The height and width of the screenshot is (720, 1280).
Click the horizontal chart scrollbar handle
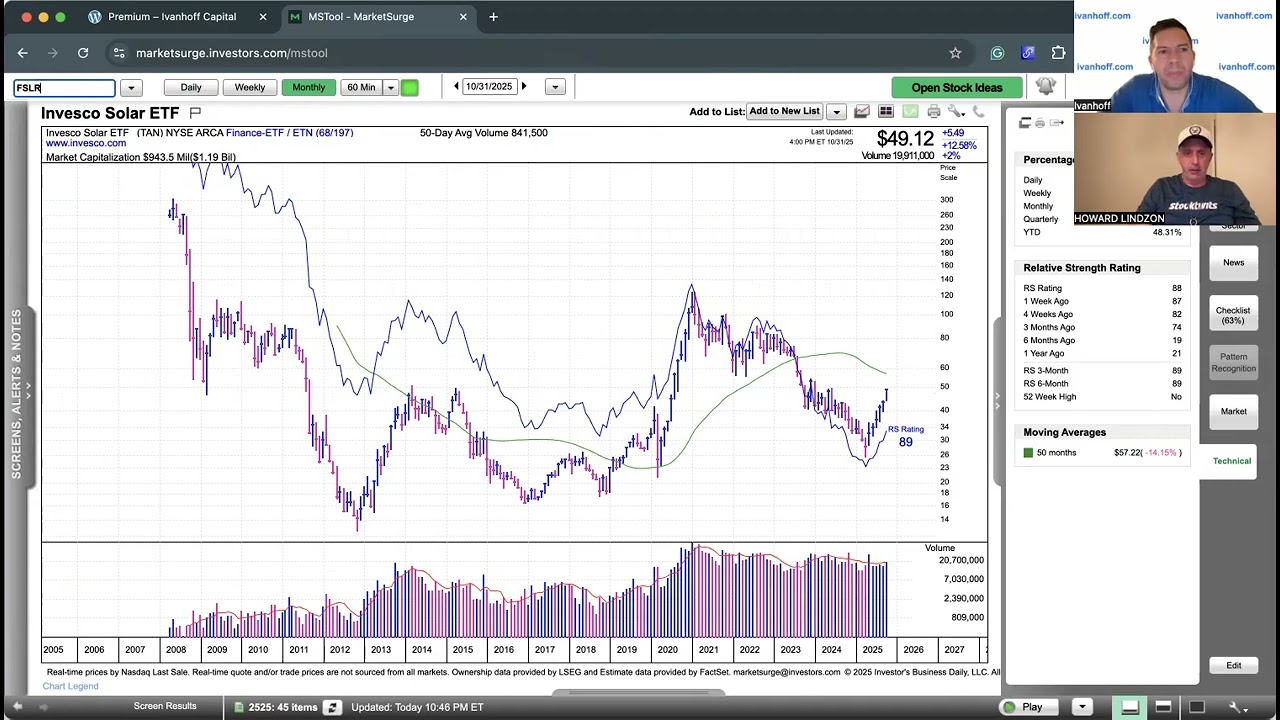640,692
